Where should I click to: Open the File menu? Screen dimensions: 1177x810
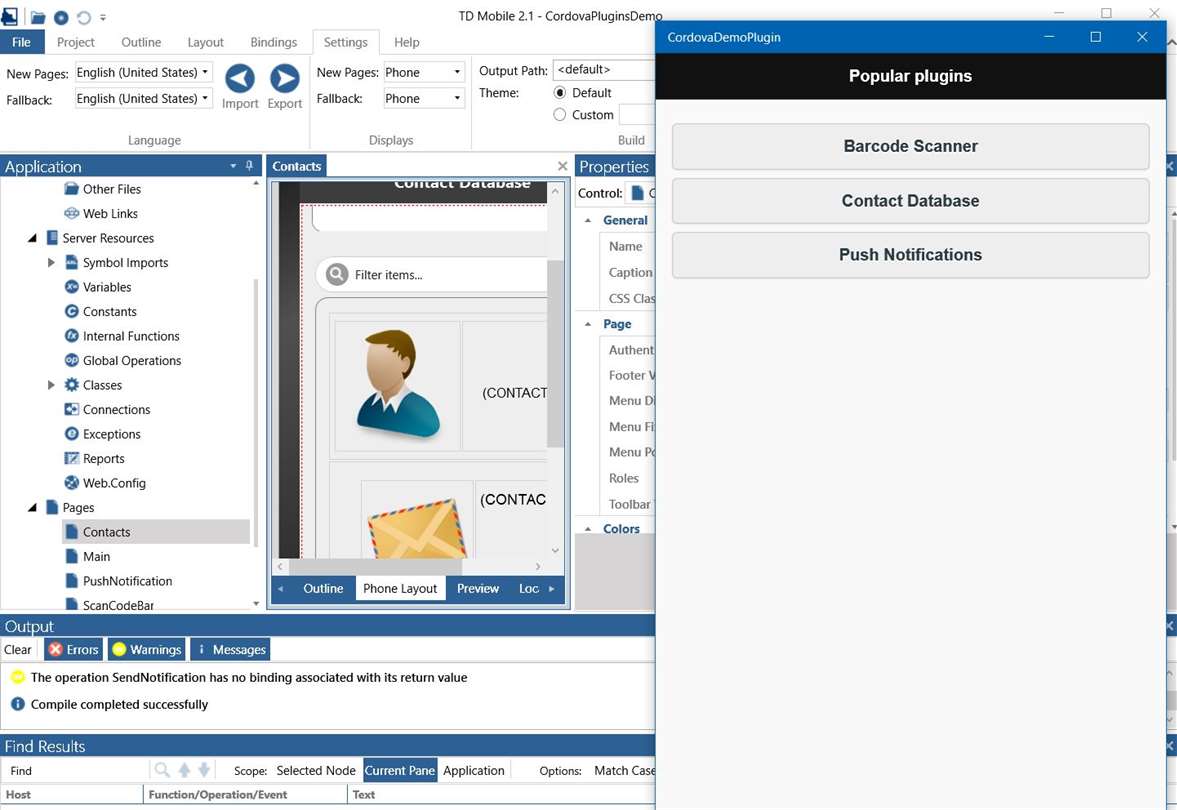tap(22, 42)
